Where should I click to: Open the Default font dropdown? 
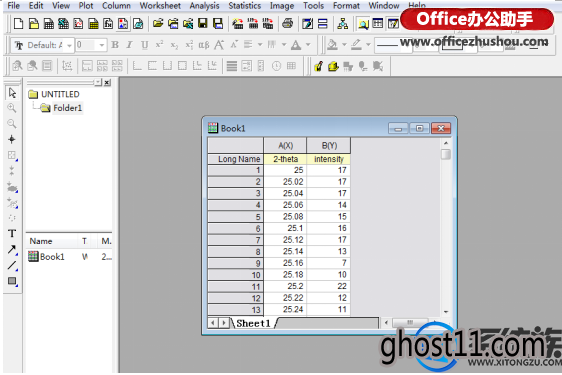tap(69, 46)
